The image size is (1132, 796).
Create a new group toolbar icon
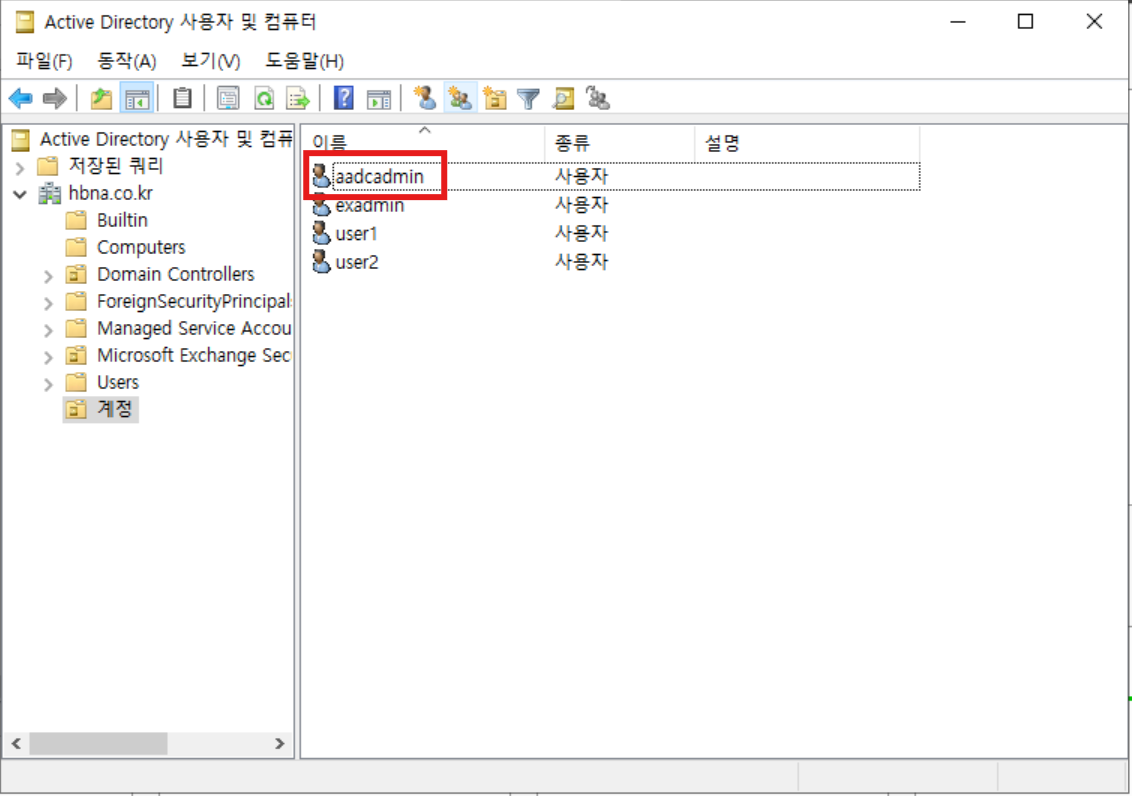coord(460,98)
